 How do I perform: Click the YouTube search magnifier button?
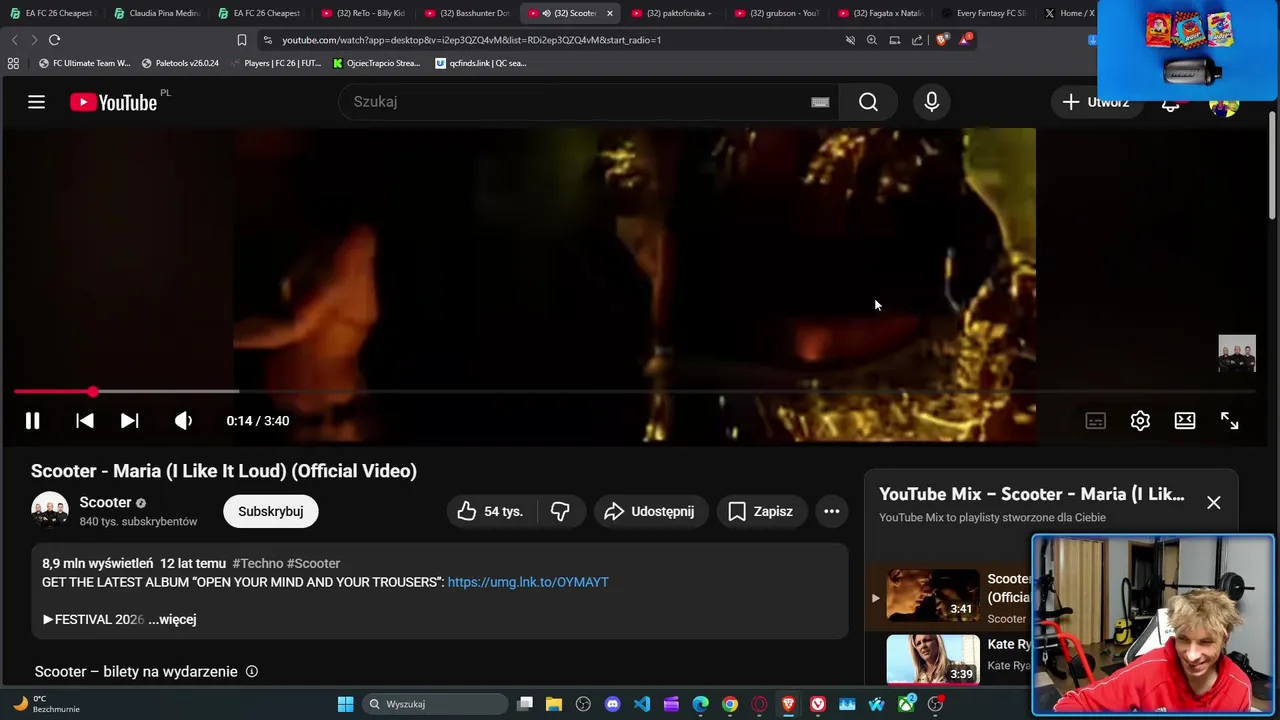tap(868, 102)
